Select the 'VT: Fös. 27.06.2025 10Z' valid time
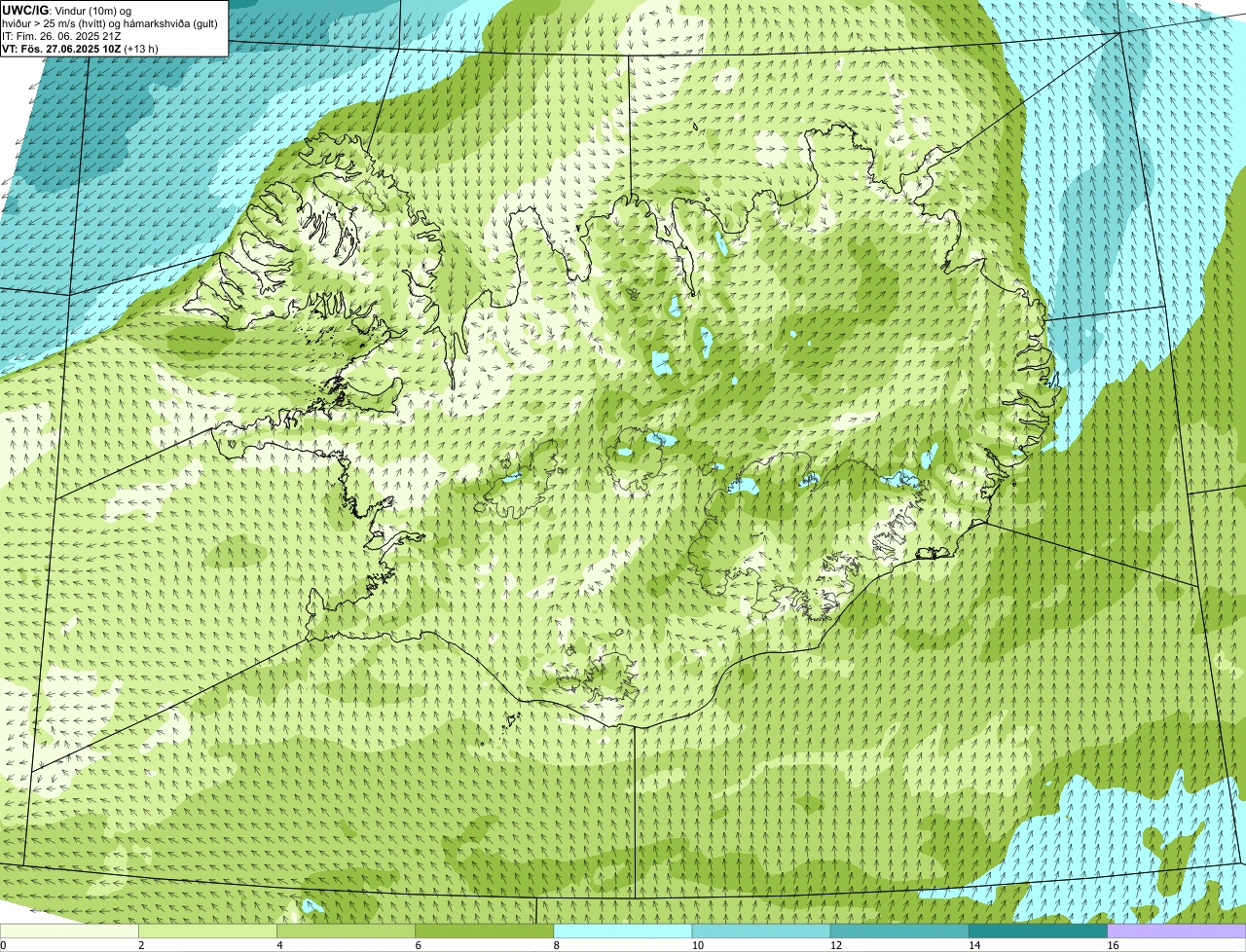Viewport: 1246px width, 952px height. 61,49
